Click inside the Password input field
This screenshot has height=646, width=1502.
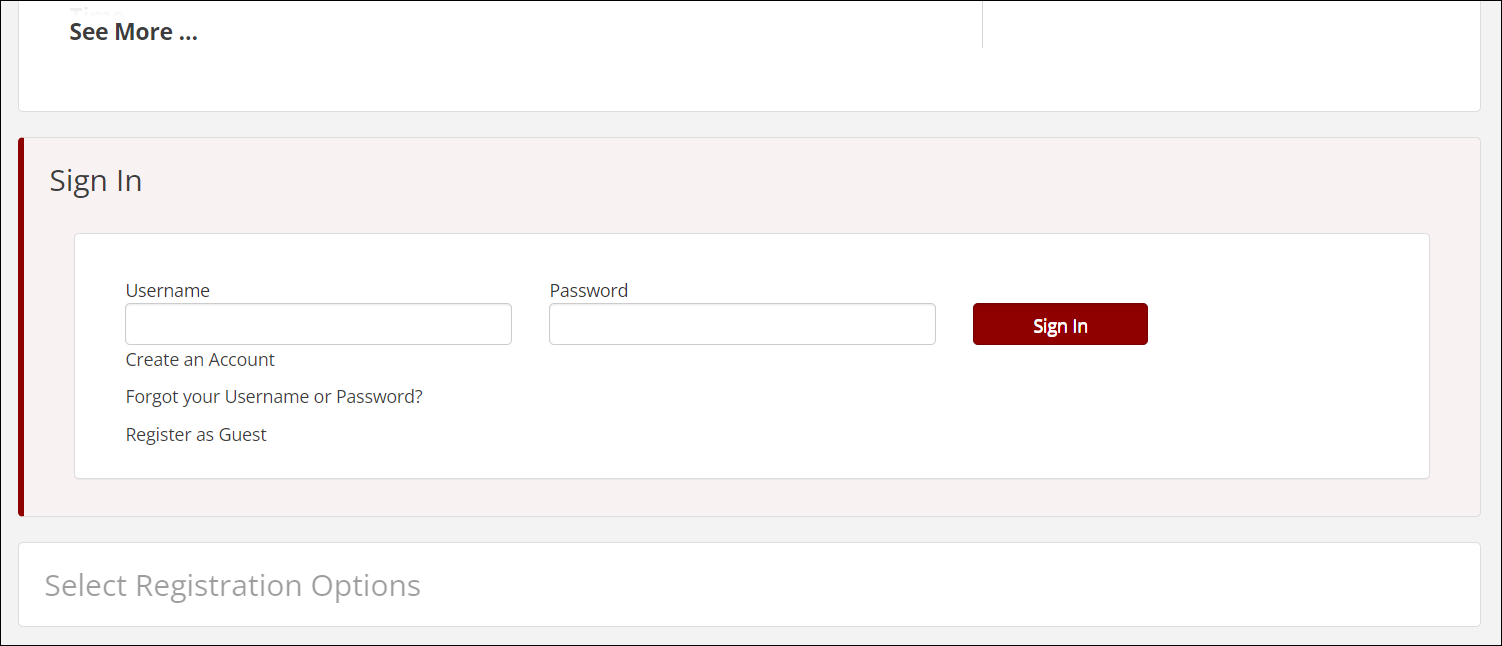[x=742, y=323]
